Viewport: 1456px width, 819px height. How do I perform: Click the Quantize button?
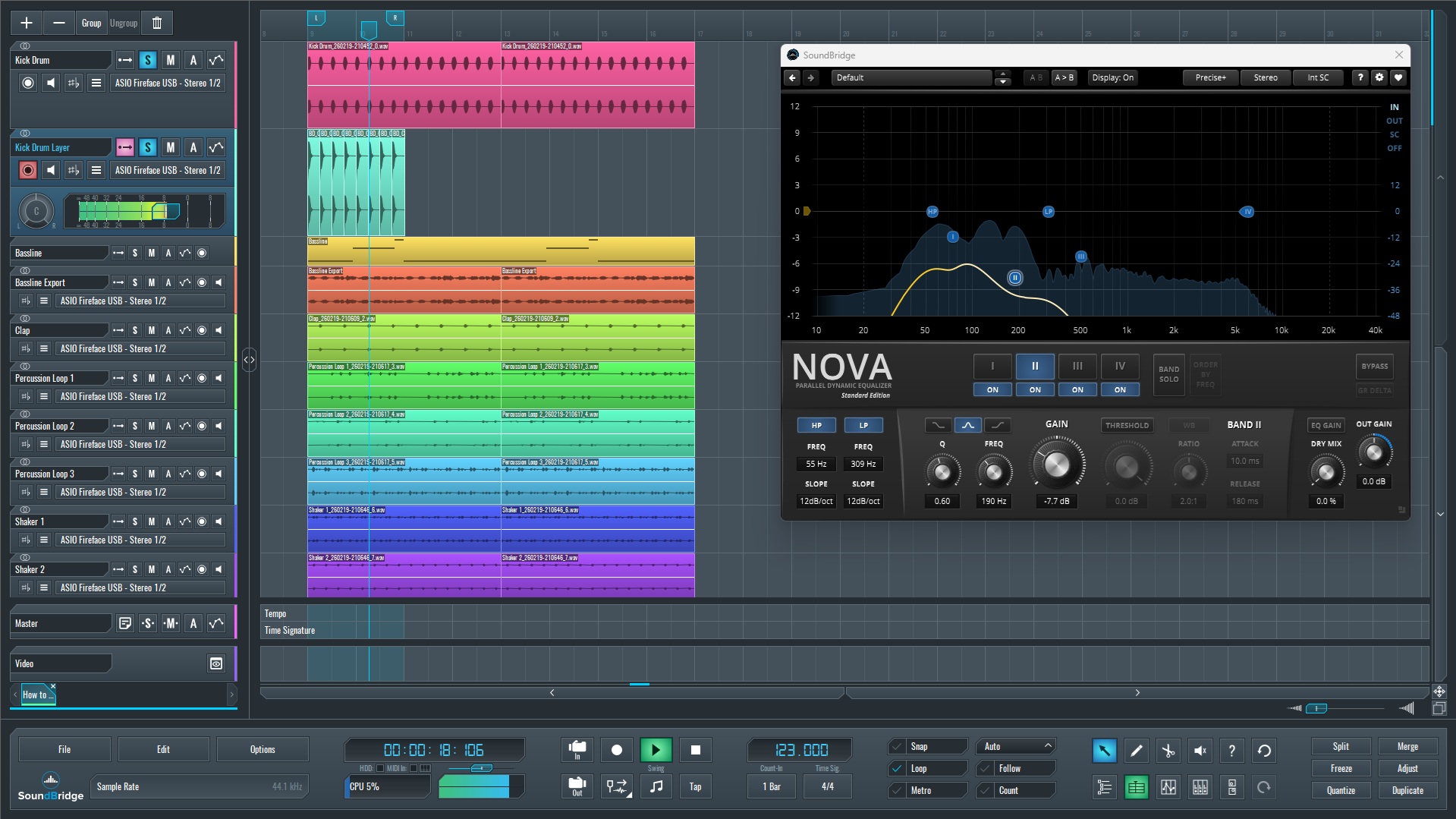tap(1341, 790)
